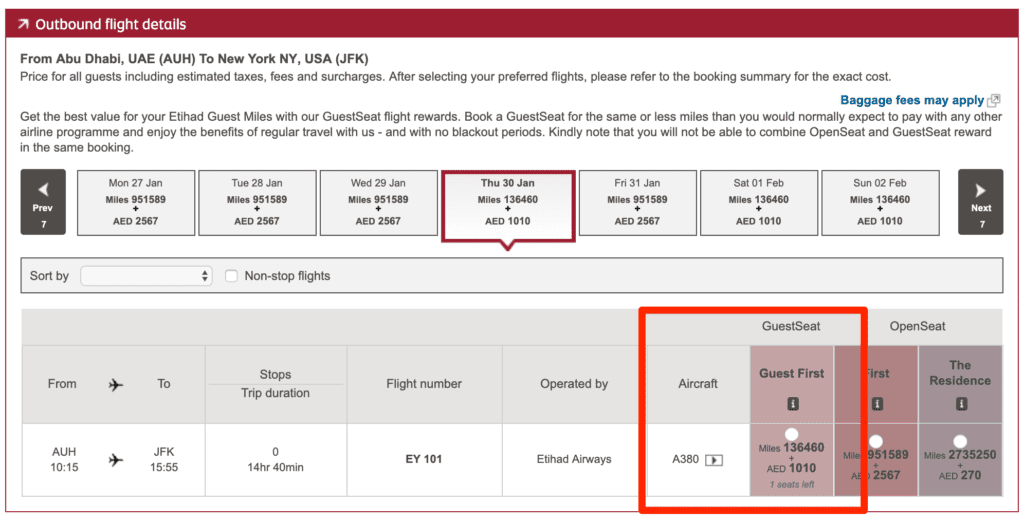Click the OpenSeat First info icon
The image size is (1024, 522).
tap(877, 405)
